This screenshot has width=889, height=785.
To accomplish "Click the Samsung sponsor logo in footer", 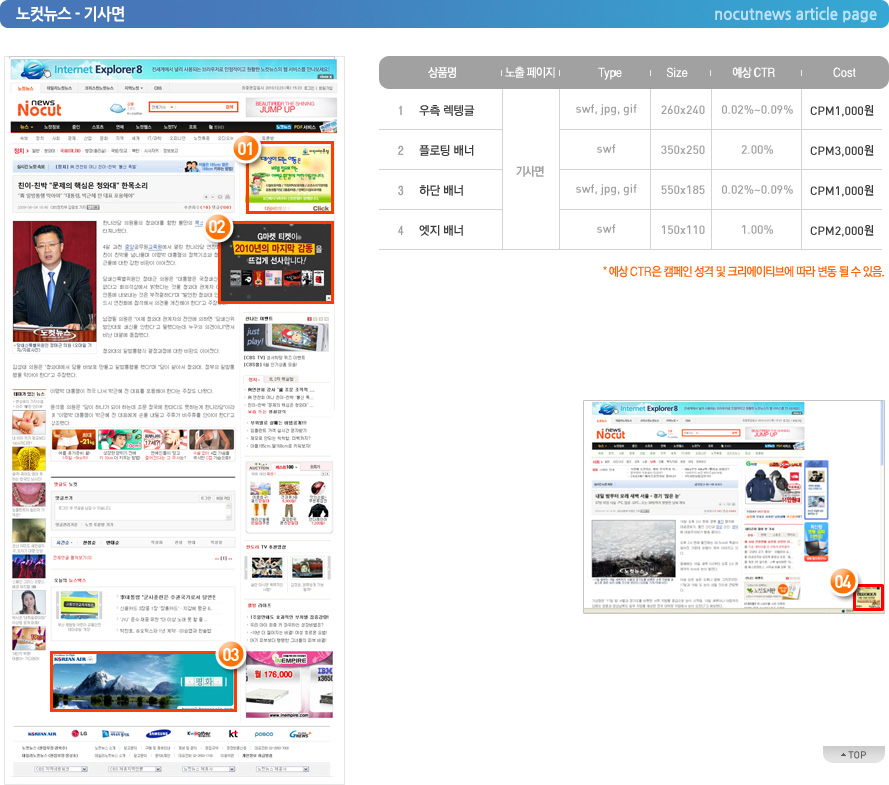I will 158,733.
